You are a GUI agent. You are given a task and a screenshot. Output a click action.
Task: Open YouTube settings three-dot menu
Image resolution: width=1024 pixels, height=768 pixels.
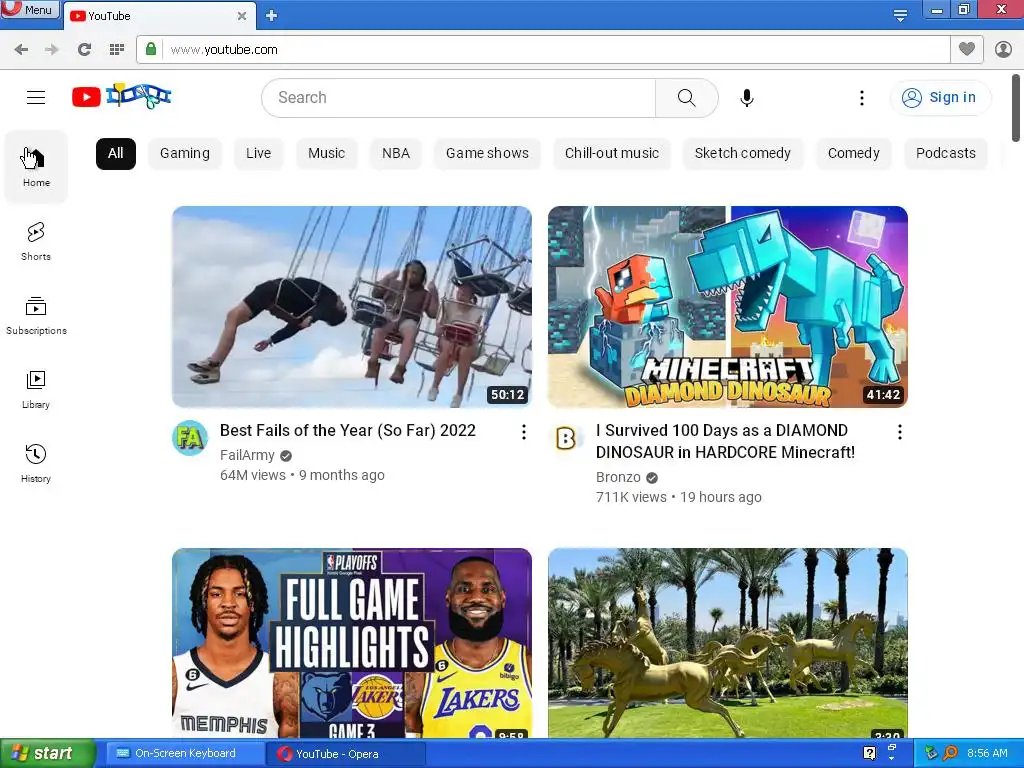[862, 98]
